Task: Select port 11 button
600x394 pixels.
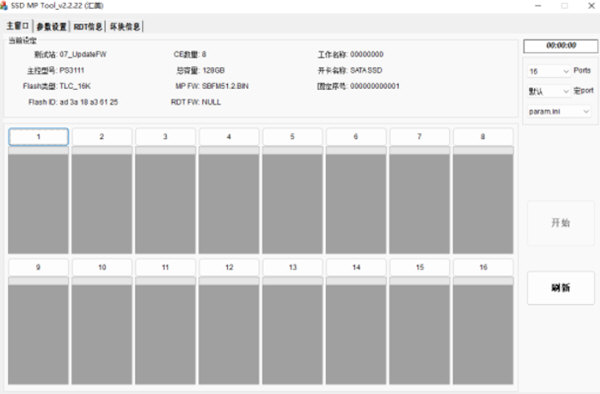Action: [165, 267]
